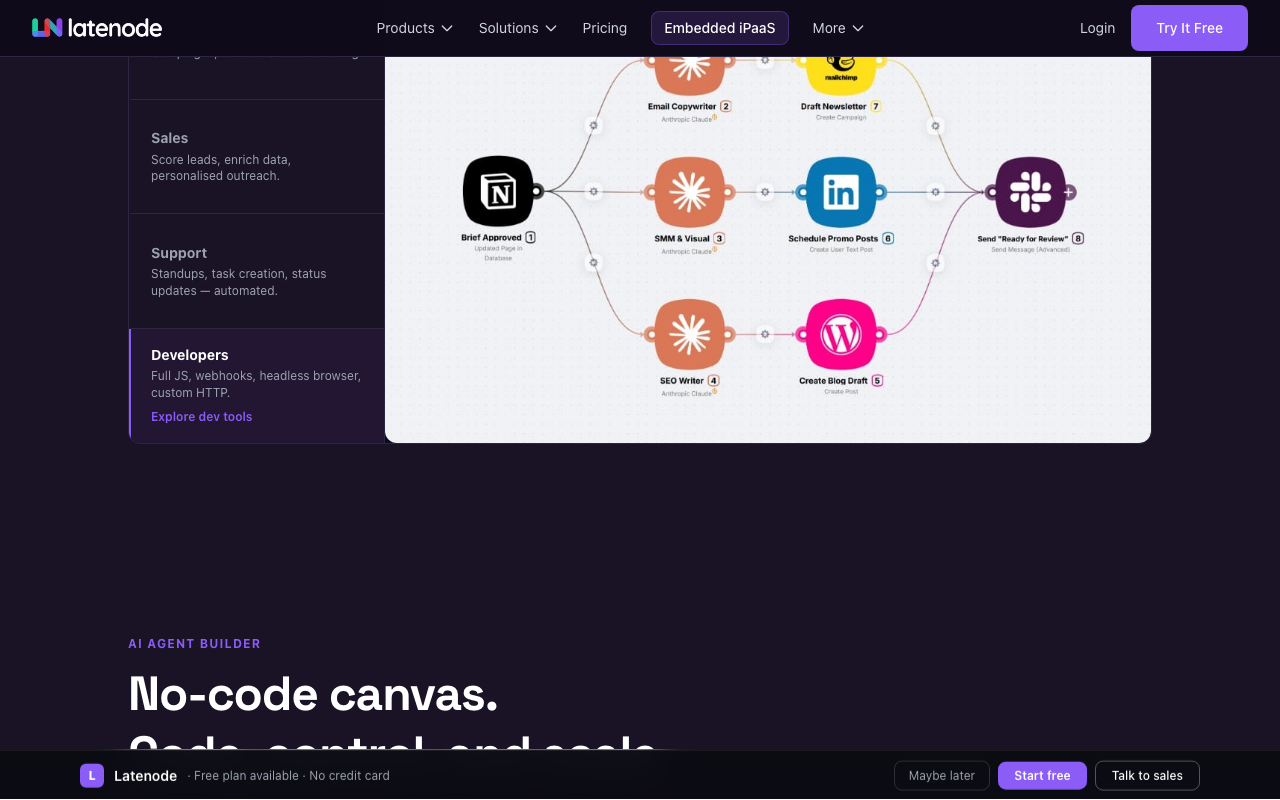The width and height of the screenshot is (1280, 800).
Task: Click gear between Notion and SMM & Visual
Action: (x=593, y=192)
